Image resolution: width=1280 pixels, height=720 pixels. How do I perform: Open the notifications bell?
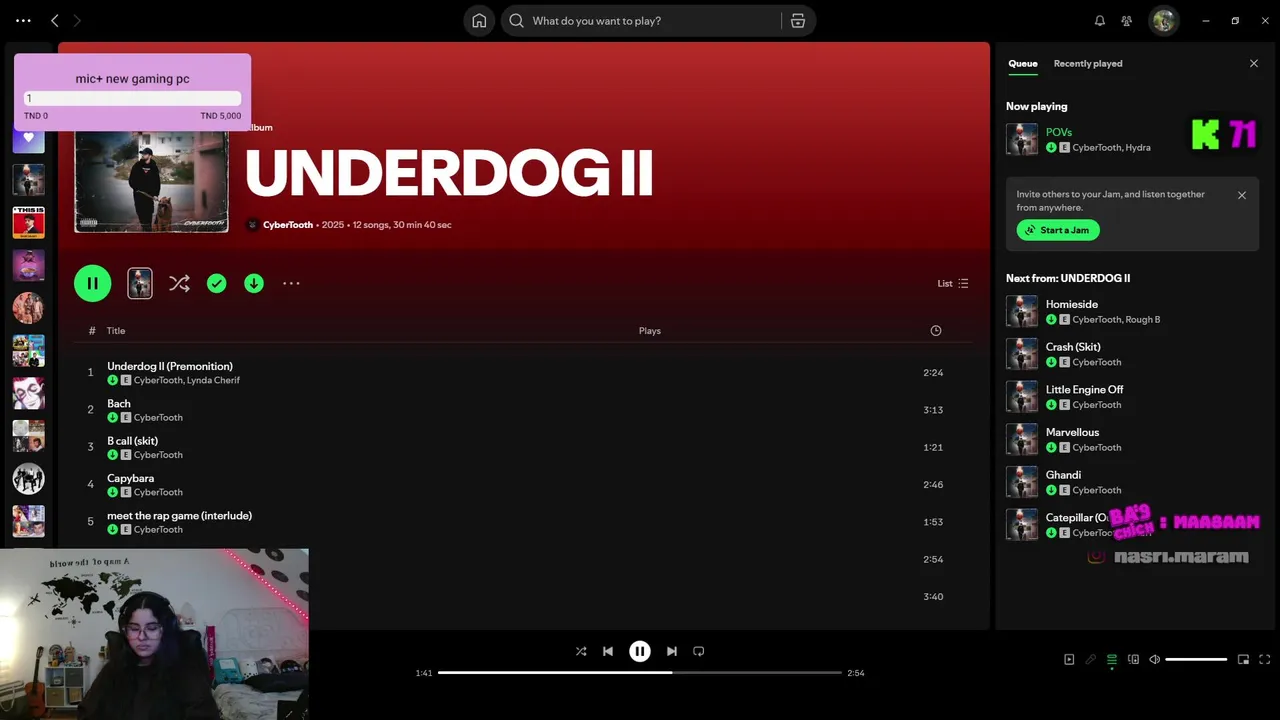point(1100,21)
